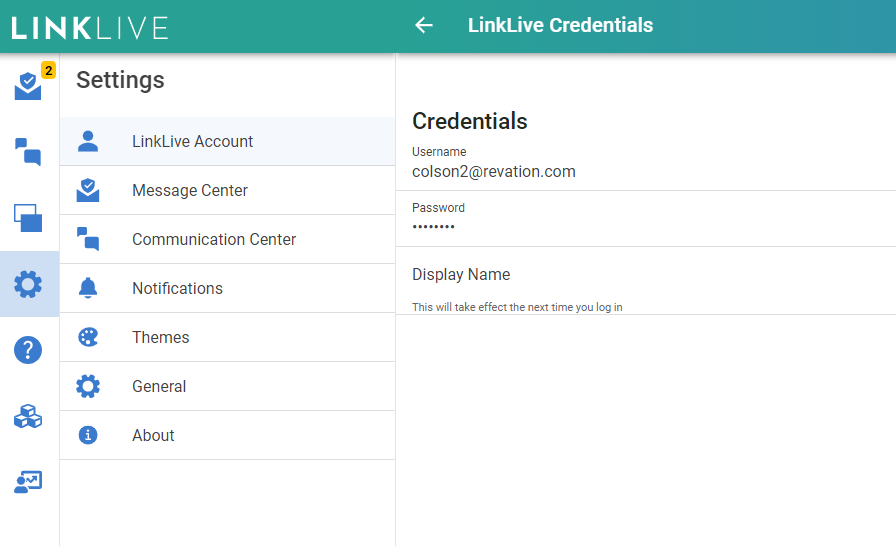Click the Themes palette icon
Viewport: 896px width, 546px height.
(88, 338)
